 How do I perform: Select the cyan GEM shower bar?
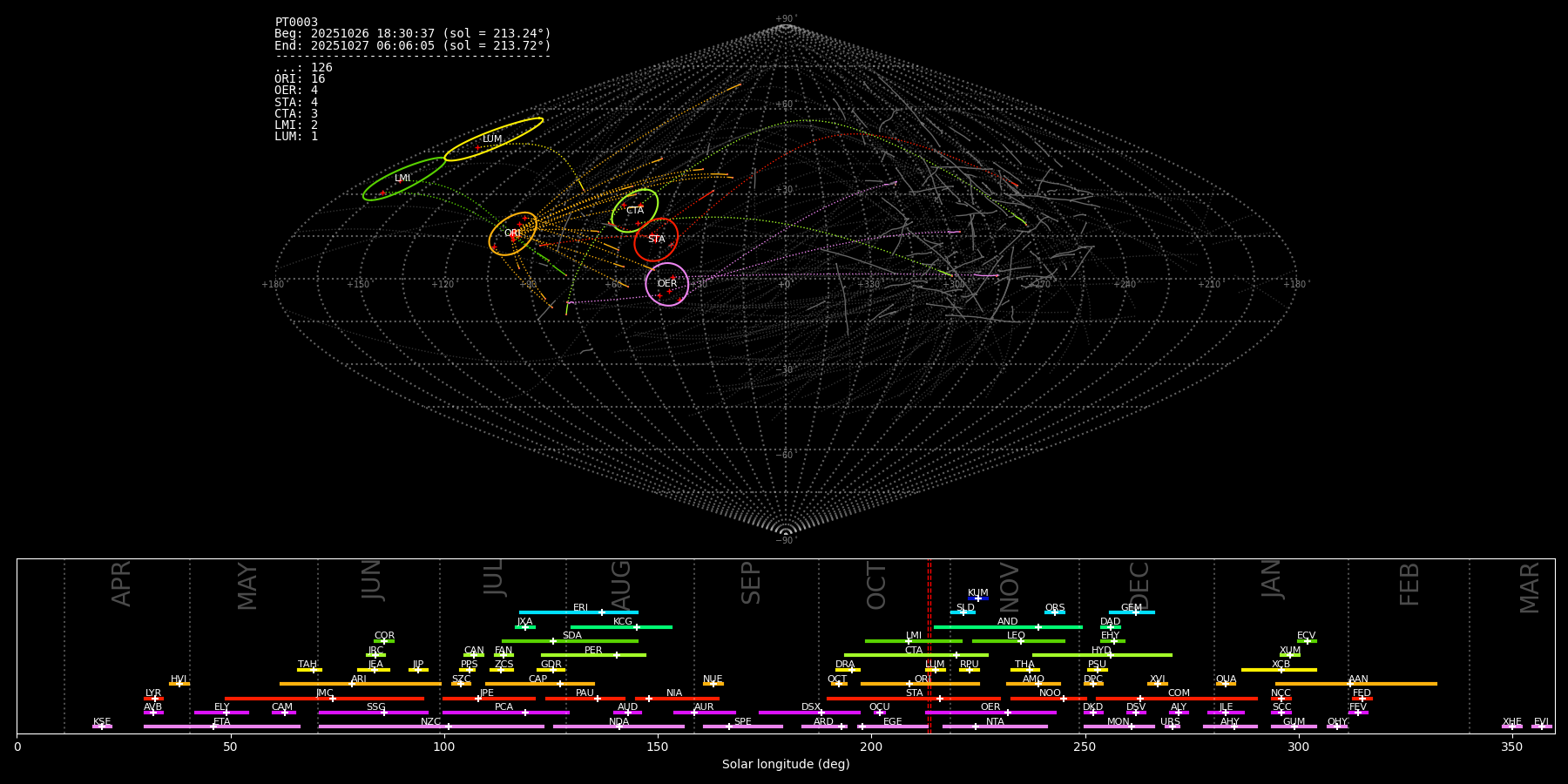pyautogui.click(x=1132, y=612)
